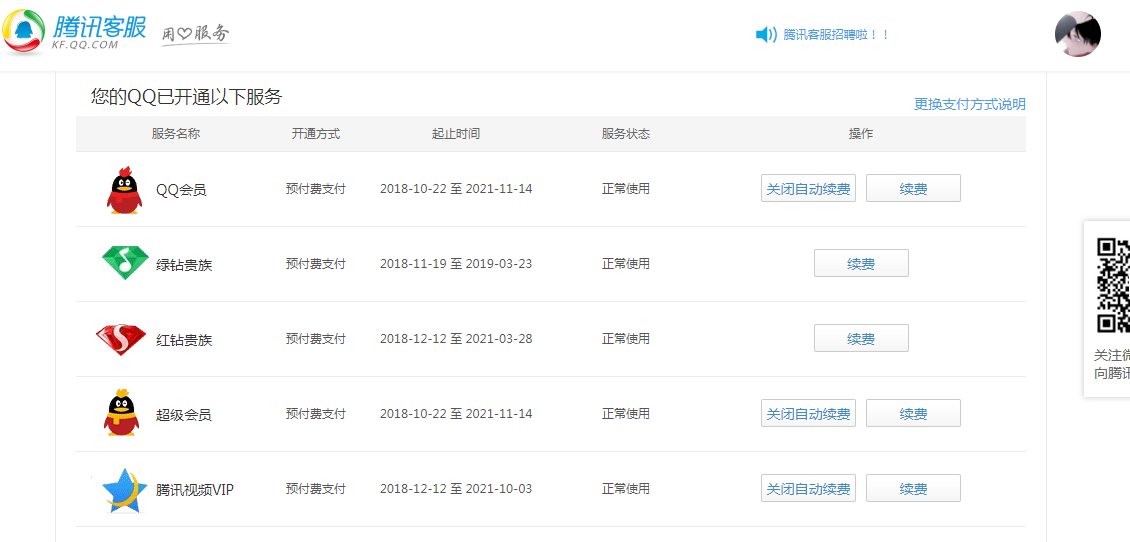Viewport: 1130px width, 542px height.
Task: Click the 红钻贵族 red diamond icon
Action: [x=121, y=339]
